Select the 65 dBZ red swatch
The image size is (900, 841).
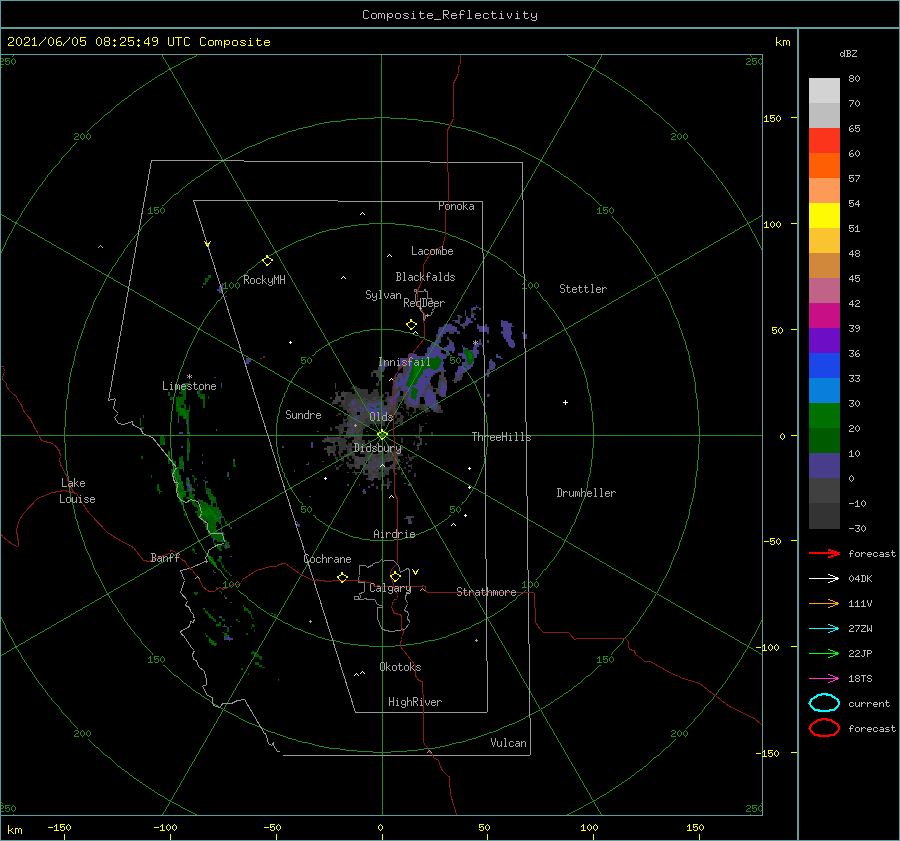824,140
